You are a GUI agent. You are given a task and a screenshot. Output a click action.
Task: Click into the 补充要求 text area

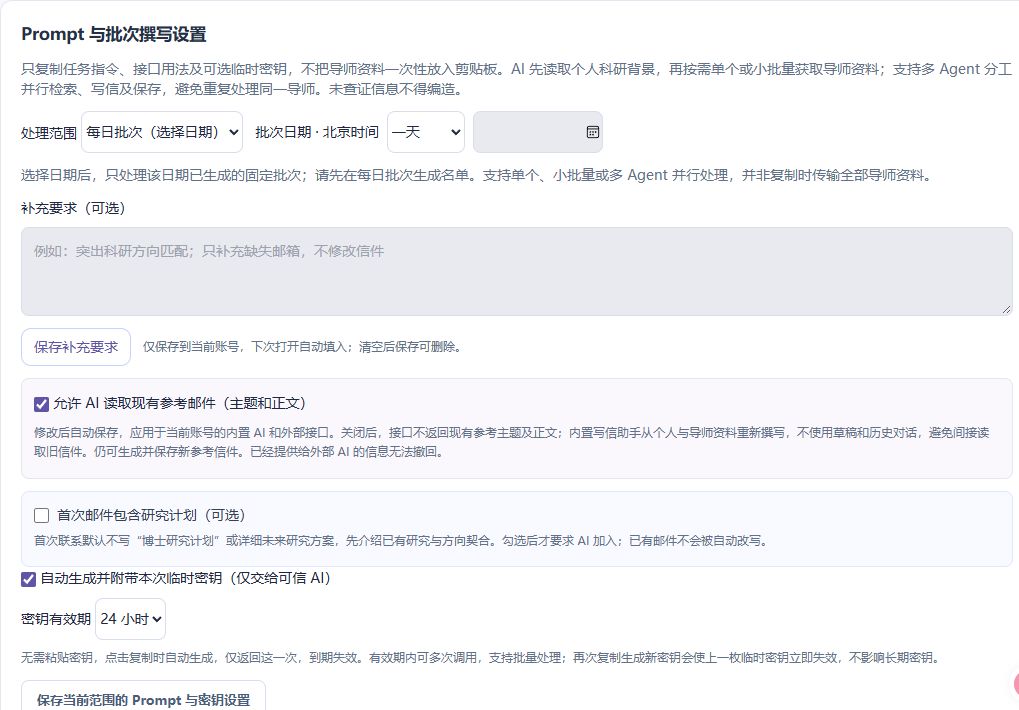[x=517, y=272]
